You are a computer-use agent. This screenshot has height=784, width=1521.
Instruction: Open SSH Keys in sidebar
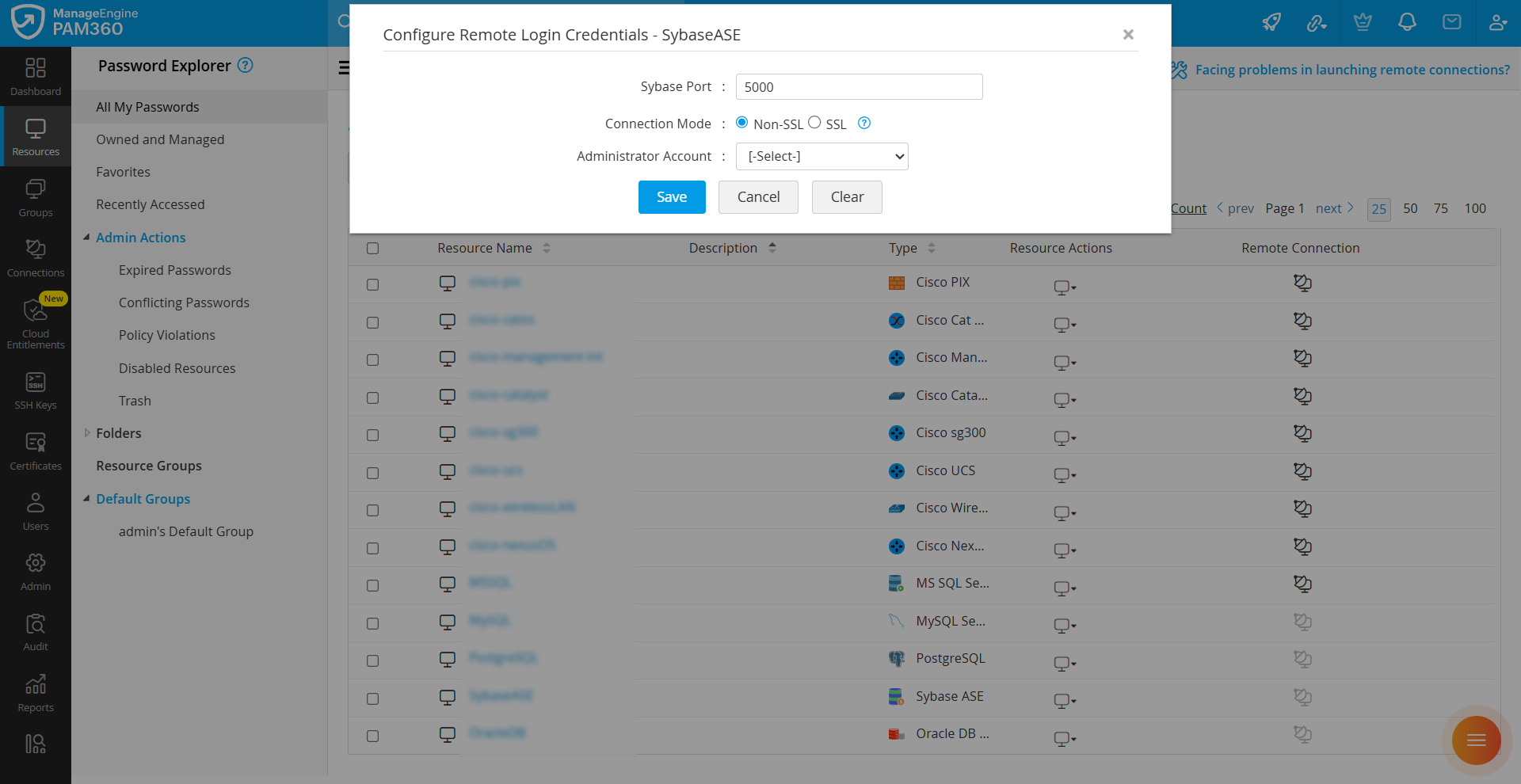coord(36,390)
